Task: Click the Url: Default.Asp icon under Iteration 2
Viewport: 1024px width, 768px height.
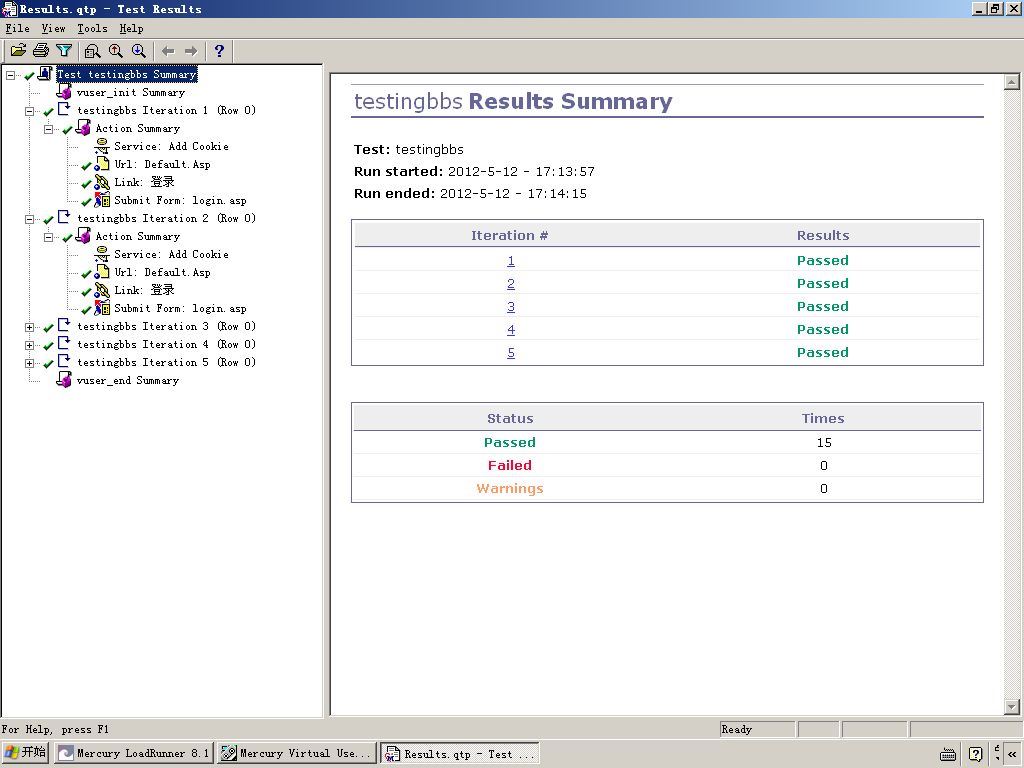Action: click(x=102, y=272)
